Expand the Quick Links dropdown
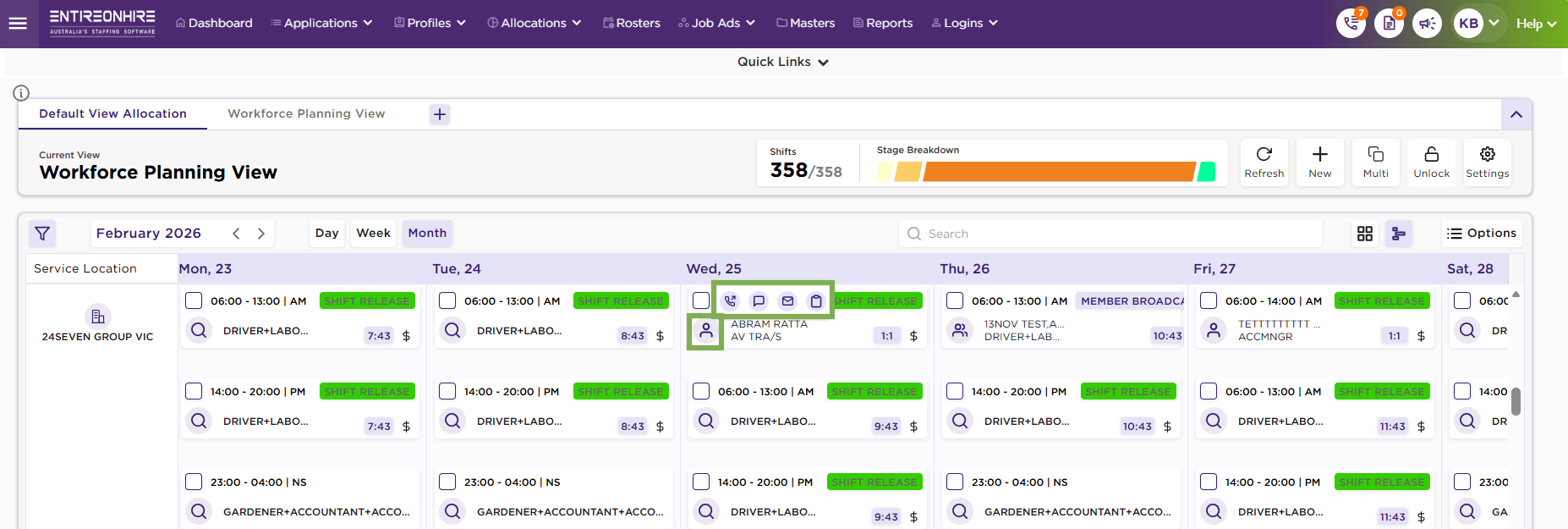1568x529 pixels. [x=782, y=62]
